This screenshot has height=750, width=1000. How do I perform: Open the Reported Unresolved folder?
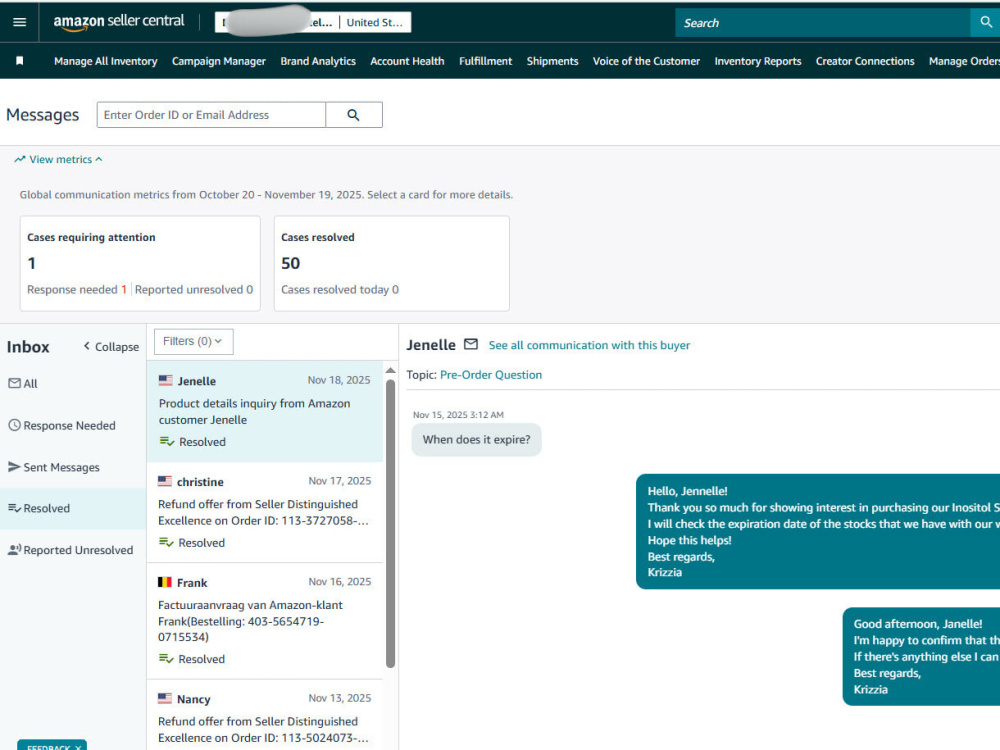point(70,550)
